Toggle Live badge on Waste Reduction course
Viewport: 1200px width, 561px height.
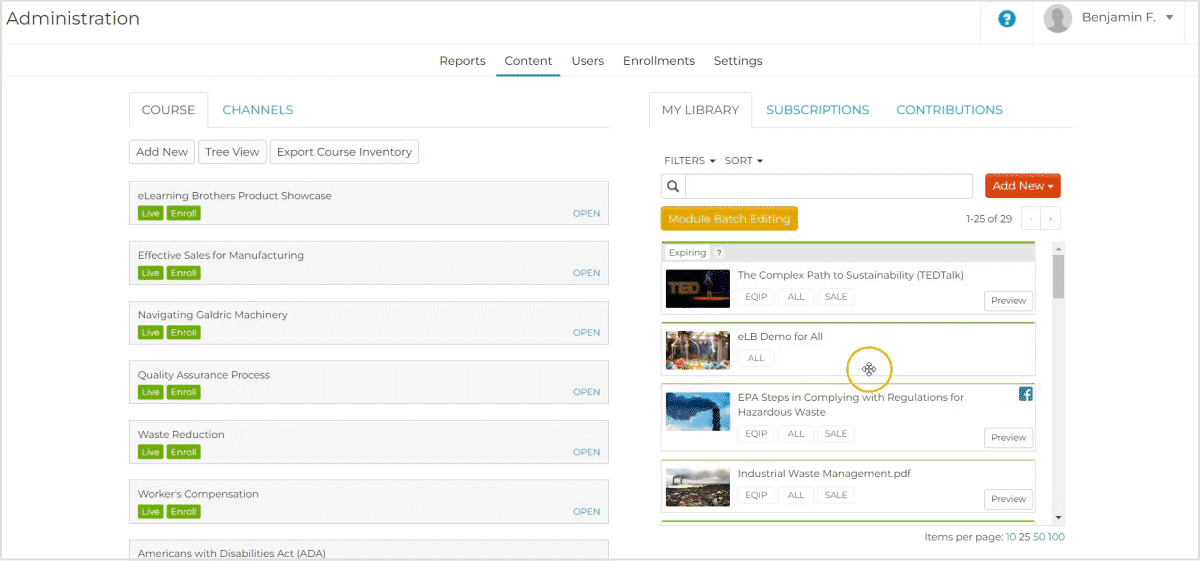[150, 452]
